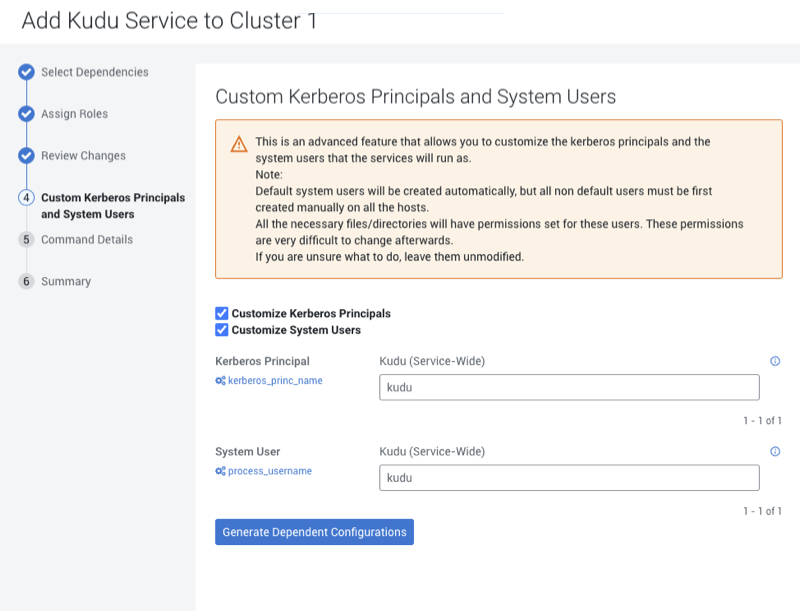Click the step 4 number circle icon
The width and height of the screenshot is (800, 611).
point(27,198)
